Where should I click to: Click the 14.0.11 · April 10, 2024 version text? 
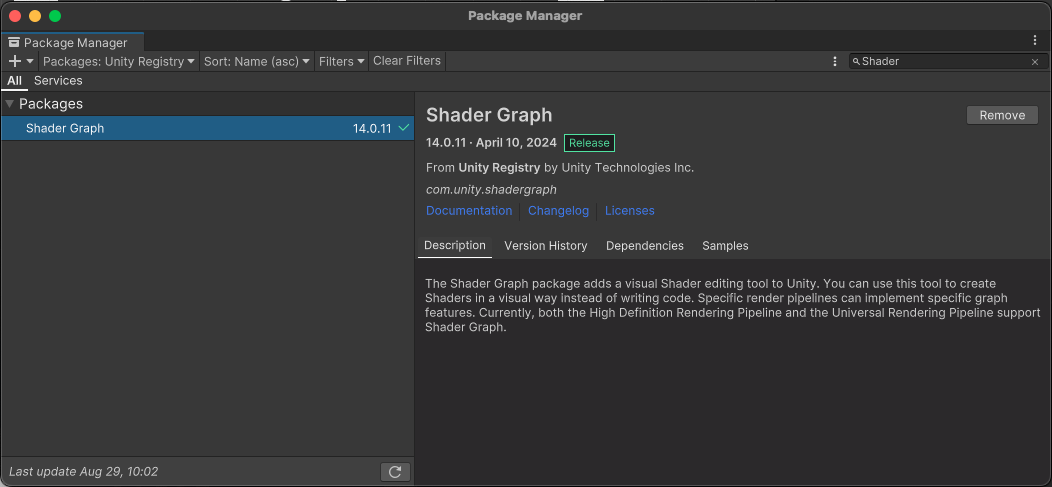point(491,143)
